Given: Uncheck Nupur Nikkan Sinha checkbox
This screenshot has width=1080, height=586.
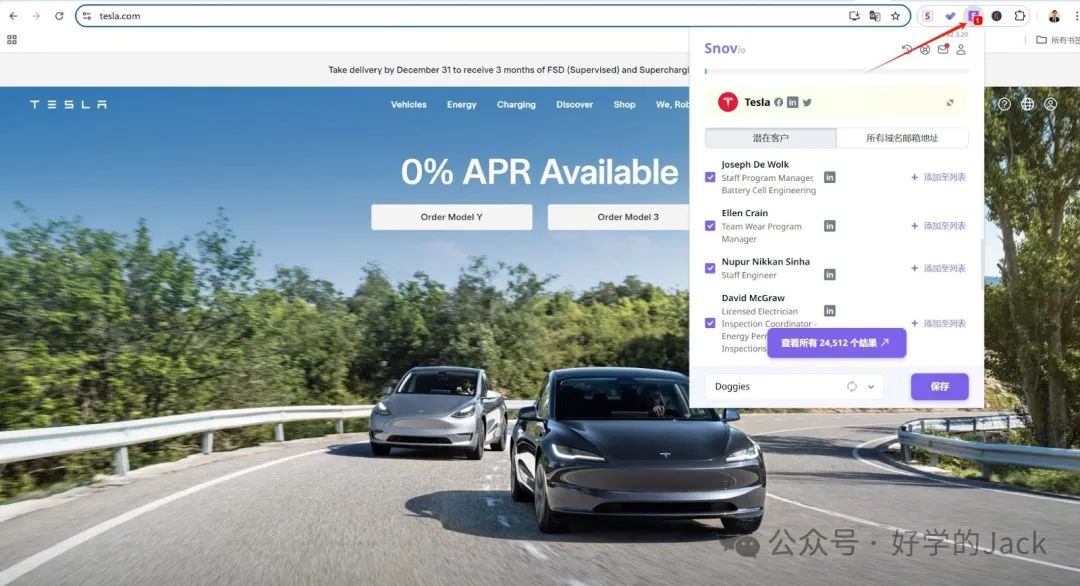Looking at the screenshot, I should (710, 269).
